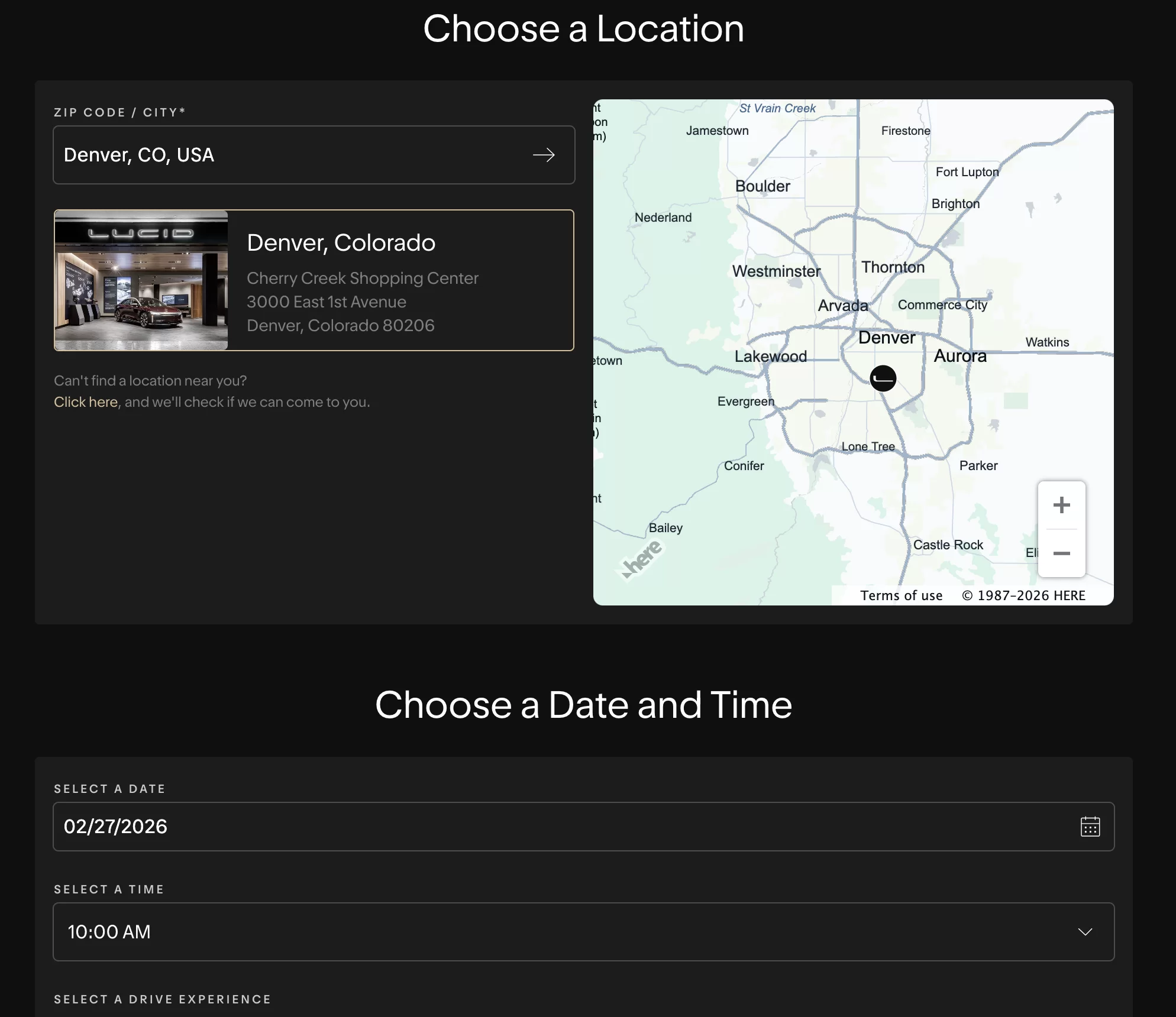Click the Parker map label

pos(978,465)
